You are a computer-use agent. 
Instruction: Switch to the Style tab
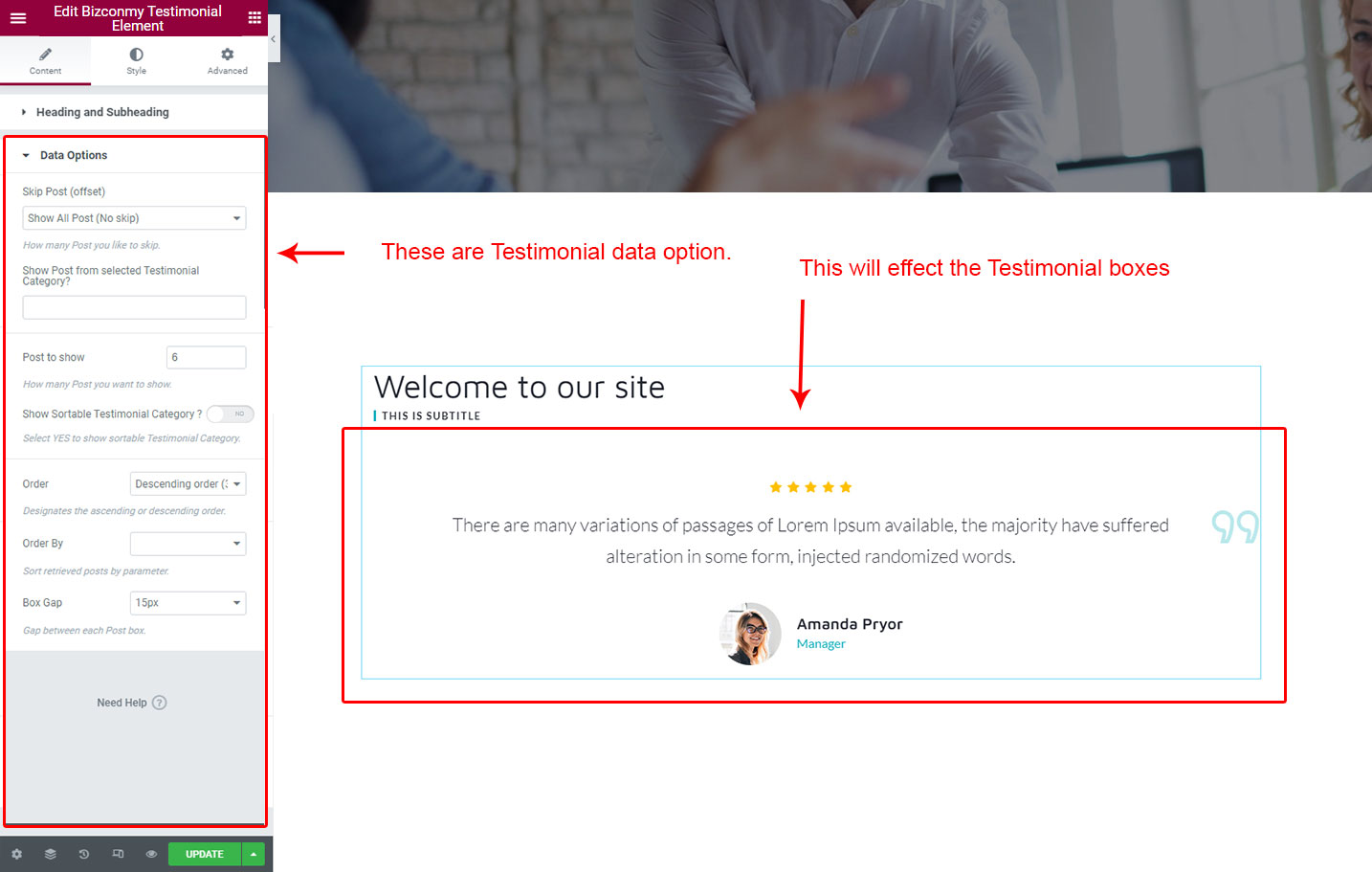coord(136,61)
